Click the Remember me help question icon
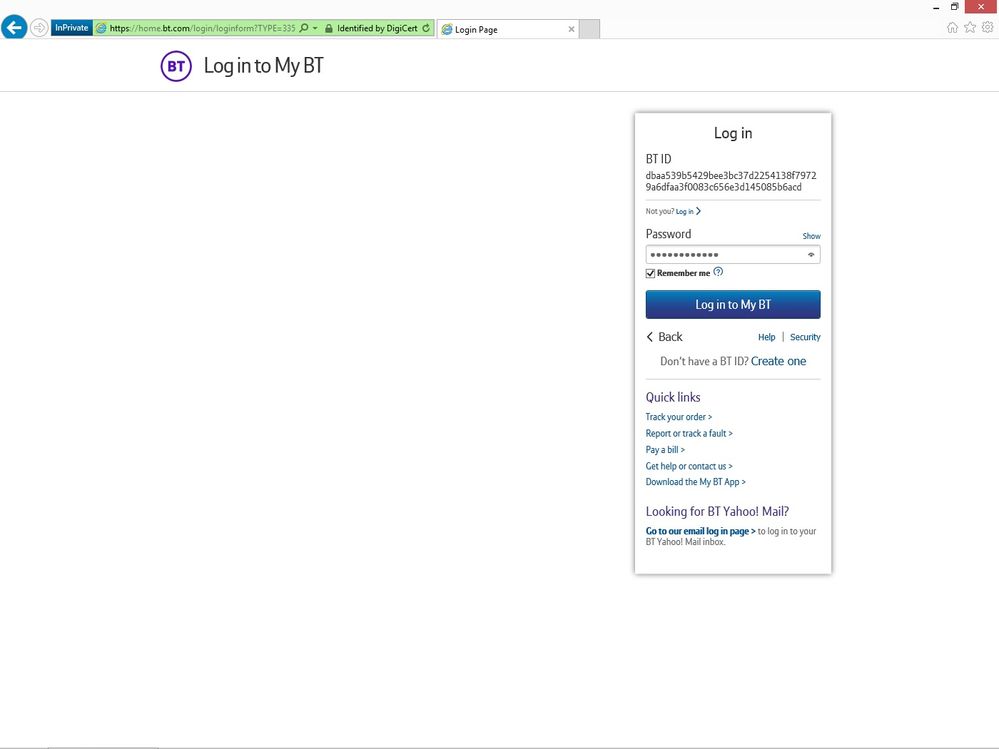Viewport: 999px width, 749px height. [718, 272]
